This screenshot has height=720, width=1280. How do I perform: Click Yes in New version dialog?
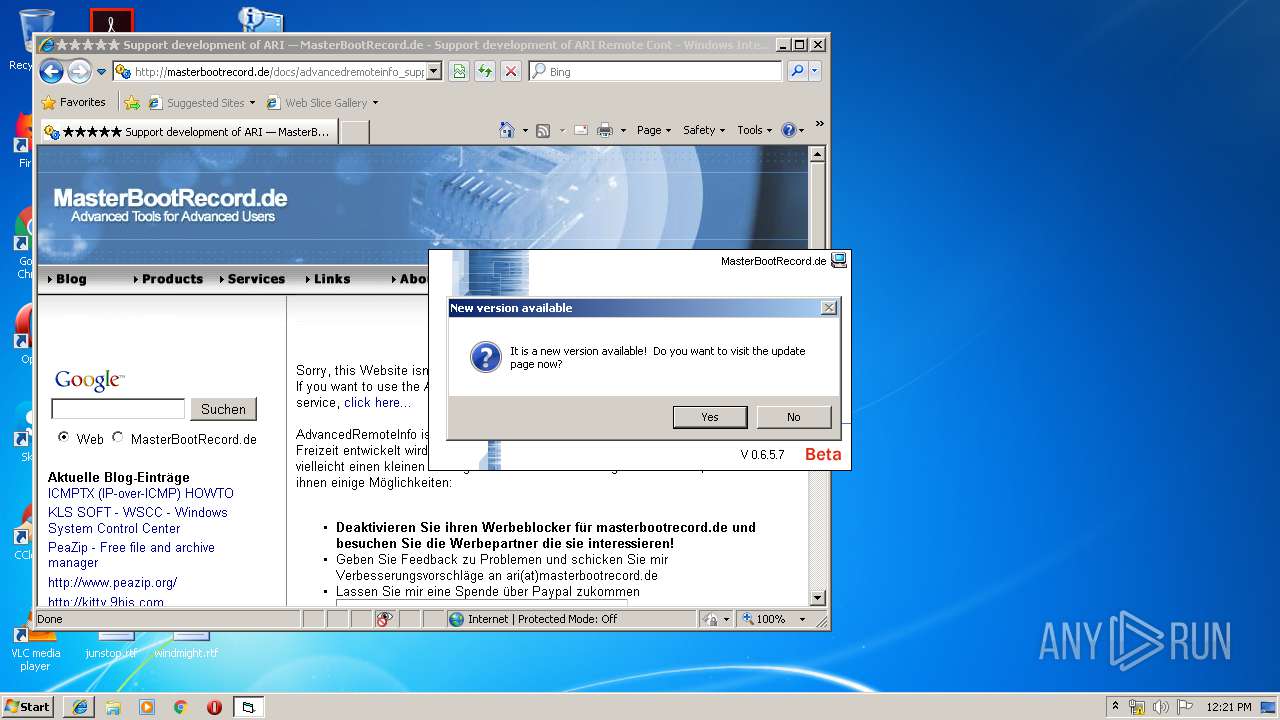(x=710, y=417)
